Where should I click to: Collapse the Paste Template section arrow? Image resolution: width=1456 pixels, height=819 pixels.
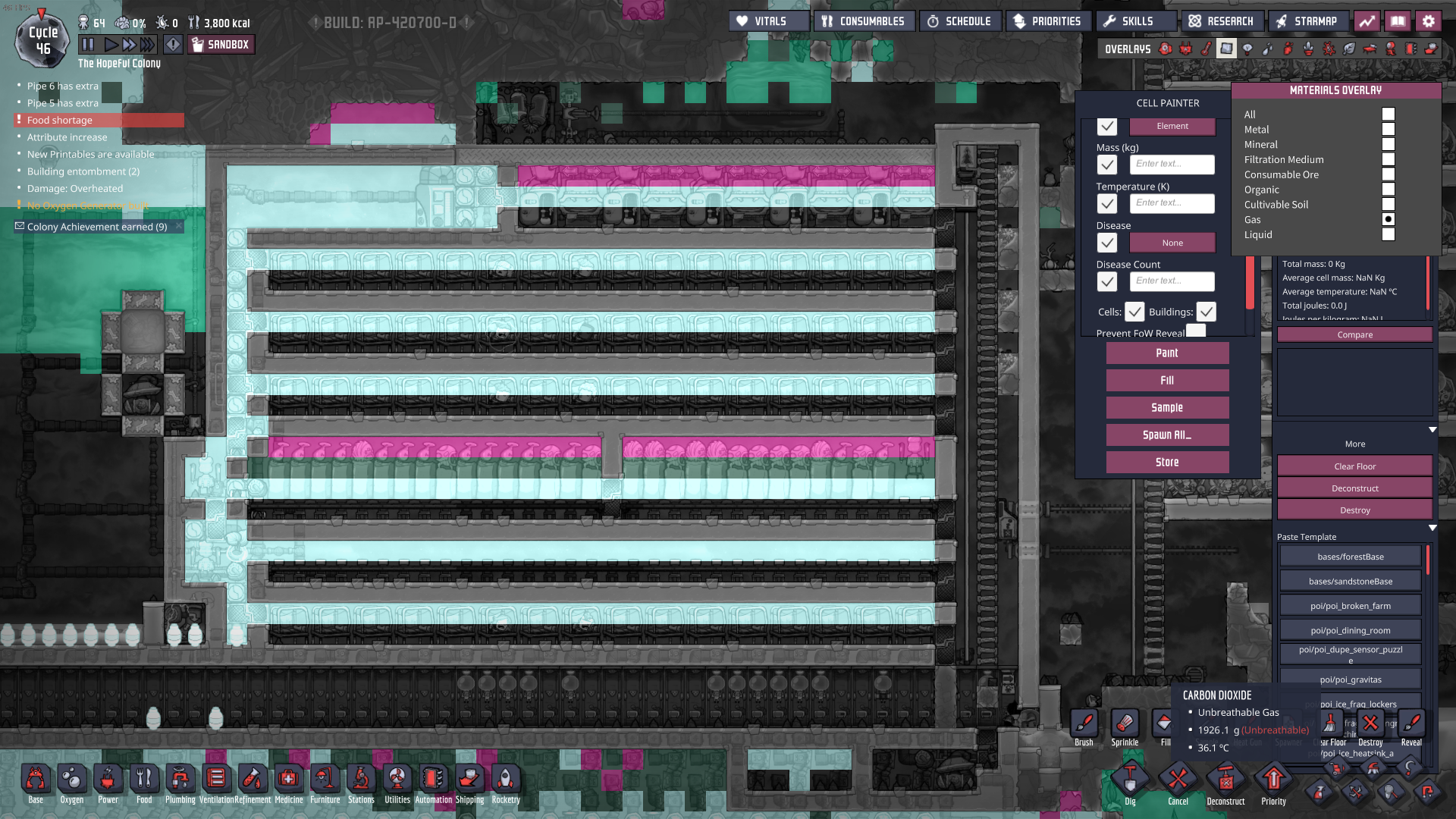tap(1432, 528)
